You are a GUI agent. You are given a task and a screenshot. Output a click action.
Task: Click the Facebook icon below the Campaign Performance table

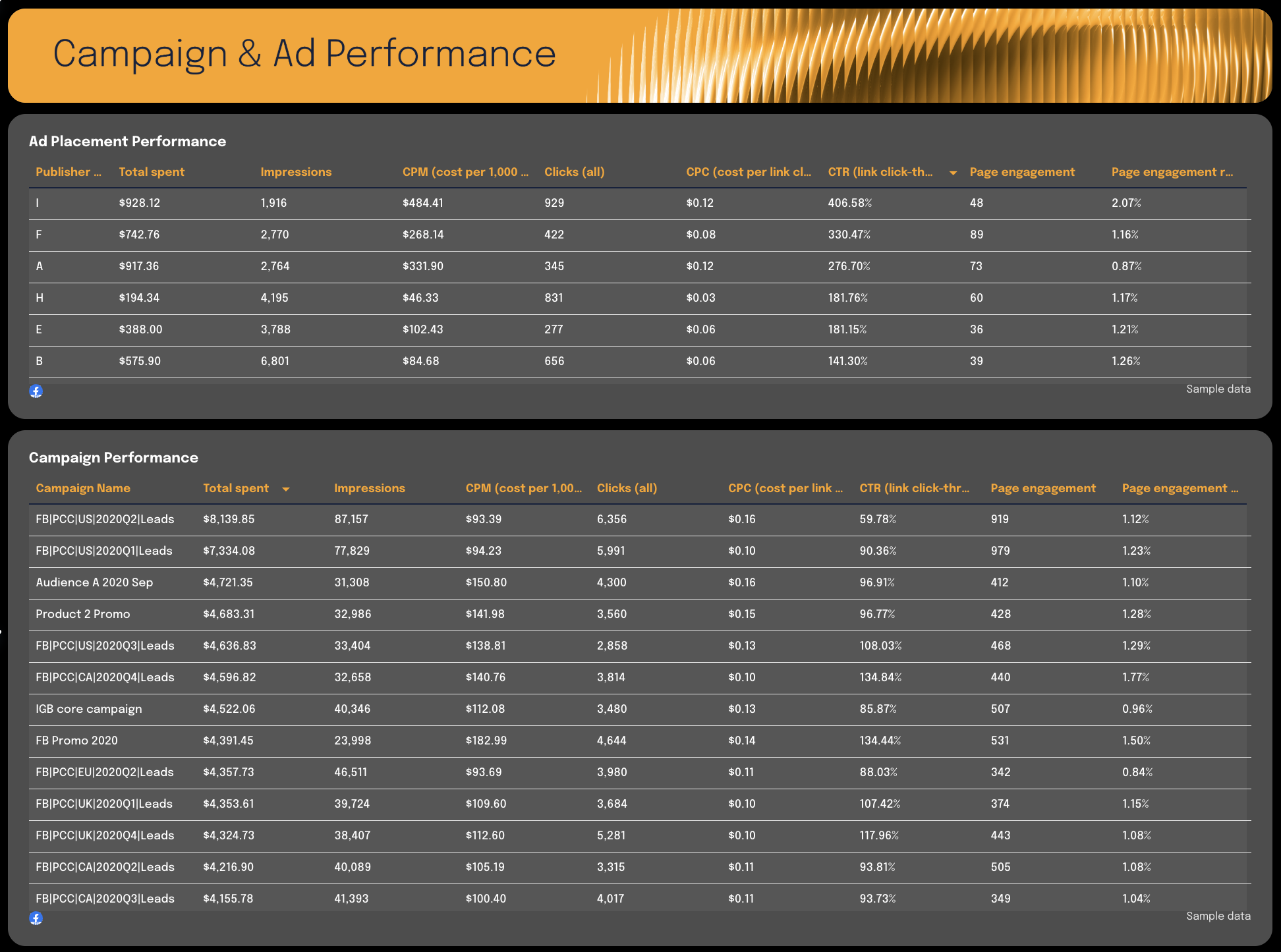coord(37,917)
